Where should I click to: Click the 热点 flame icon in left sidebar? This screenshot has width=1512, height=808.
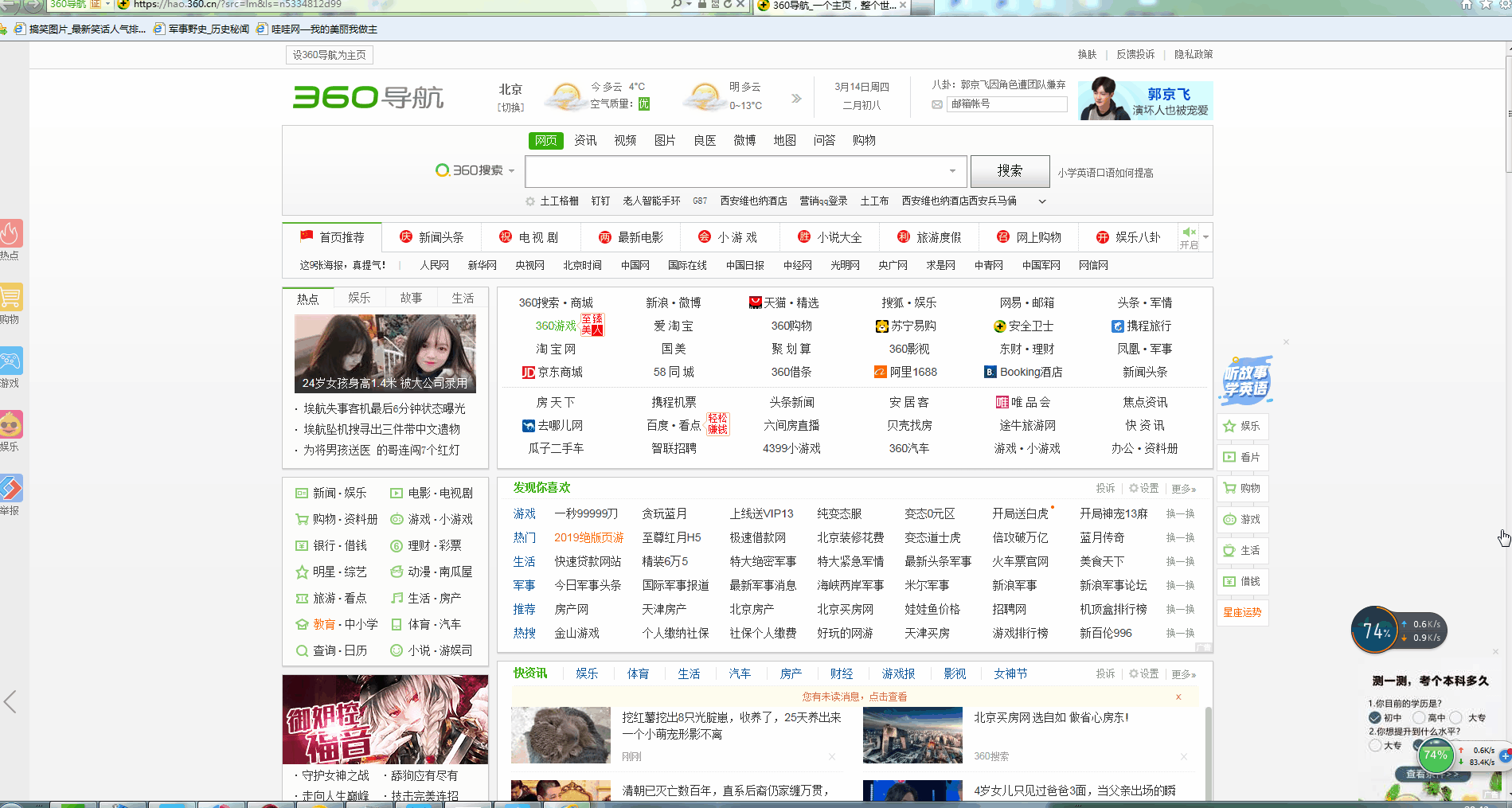[11, 234]
